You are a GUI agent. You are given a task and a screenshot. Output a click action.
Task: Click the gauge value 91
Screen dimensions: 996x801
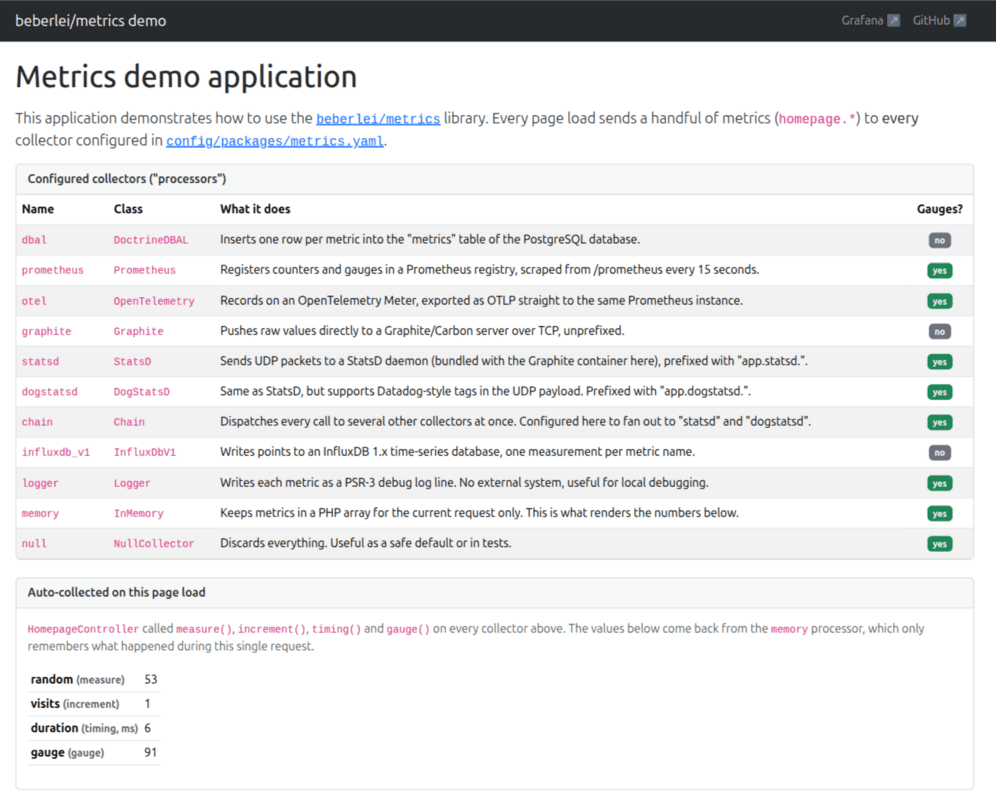(151, 753)
